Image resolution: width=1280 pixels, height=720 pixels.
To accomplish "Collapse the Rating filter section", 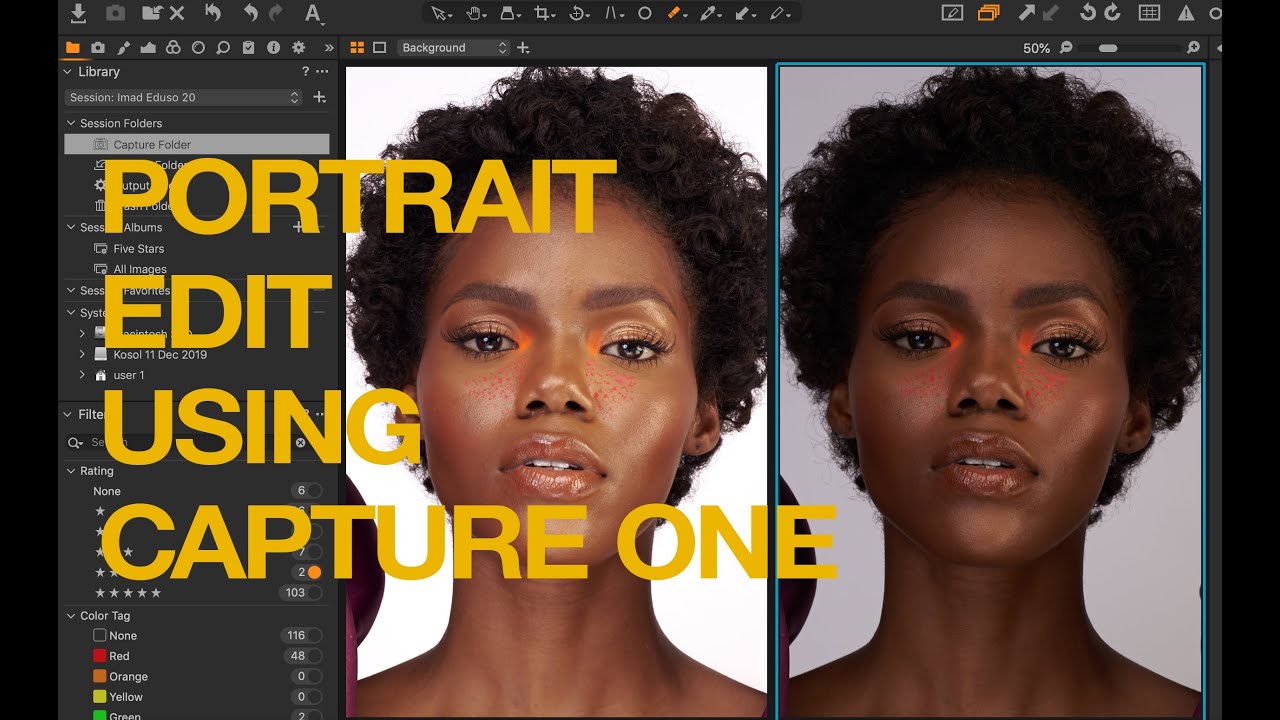I will [x=71, y=471].
